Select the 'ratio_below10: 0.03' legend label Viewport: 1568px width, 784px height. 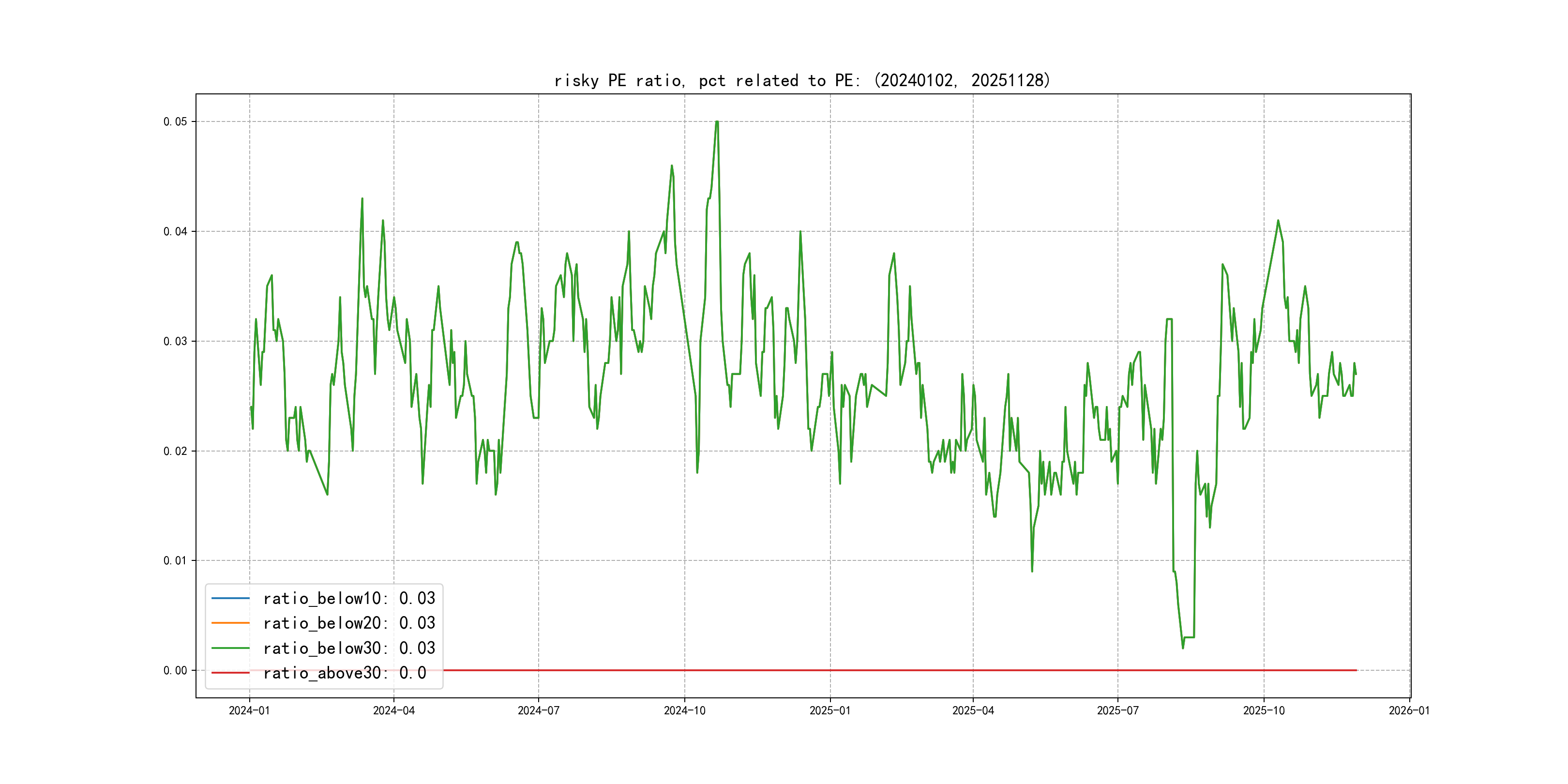click(349, 598)
